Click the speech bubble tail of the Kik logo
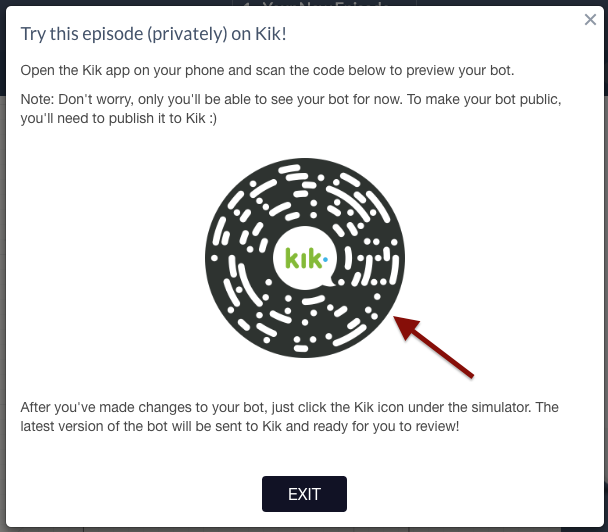 (x=330, y=282)
